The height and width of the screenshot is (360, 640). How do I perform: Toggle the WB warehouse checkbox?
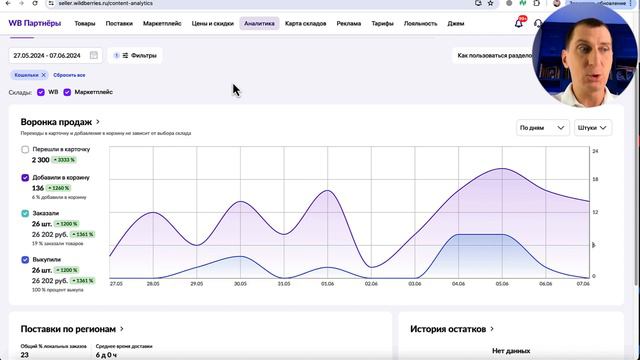tap(41, 92)
